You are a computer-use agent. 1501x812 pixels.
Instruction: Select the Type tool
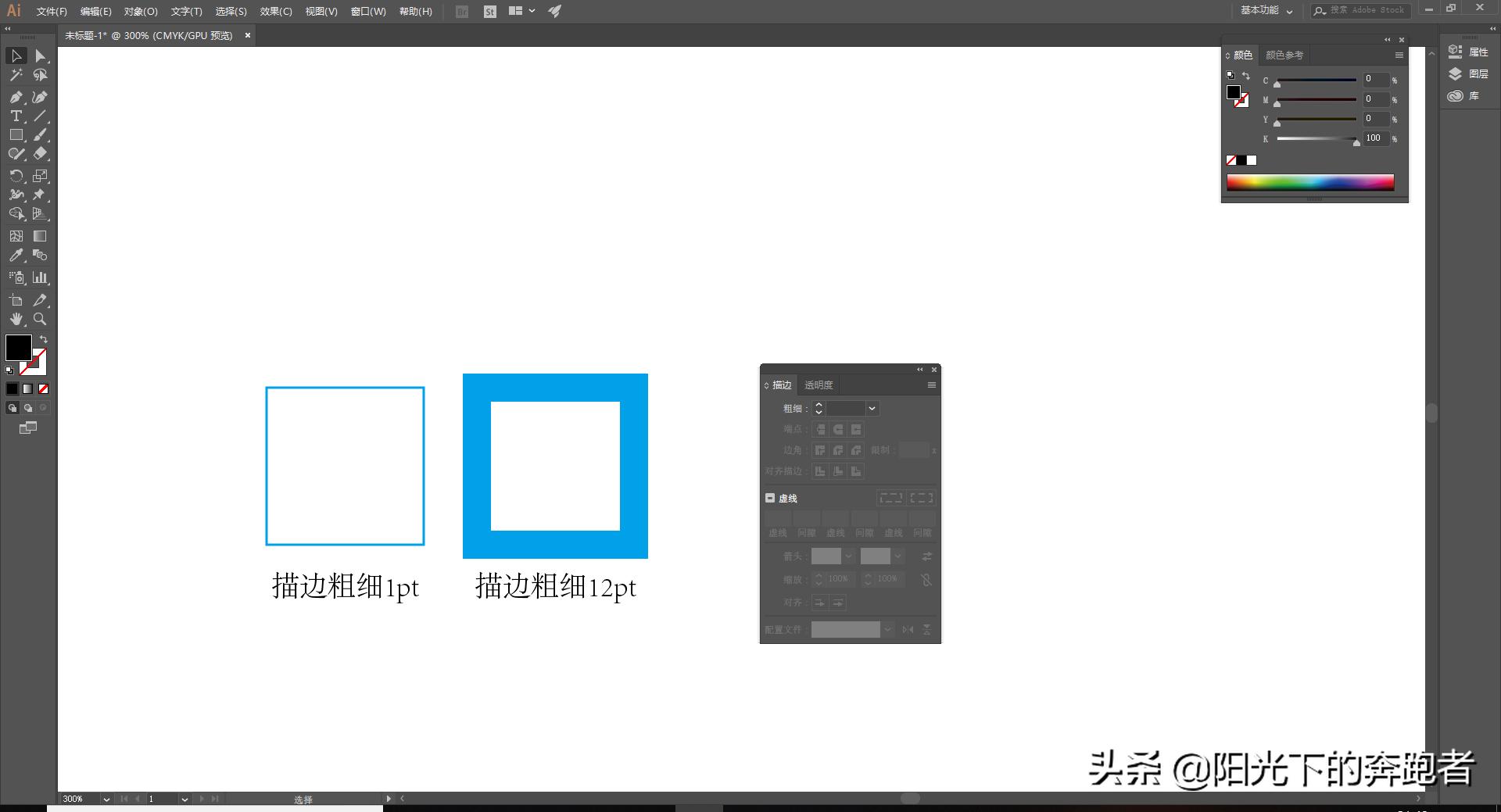pos(16,116)
